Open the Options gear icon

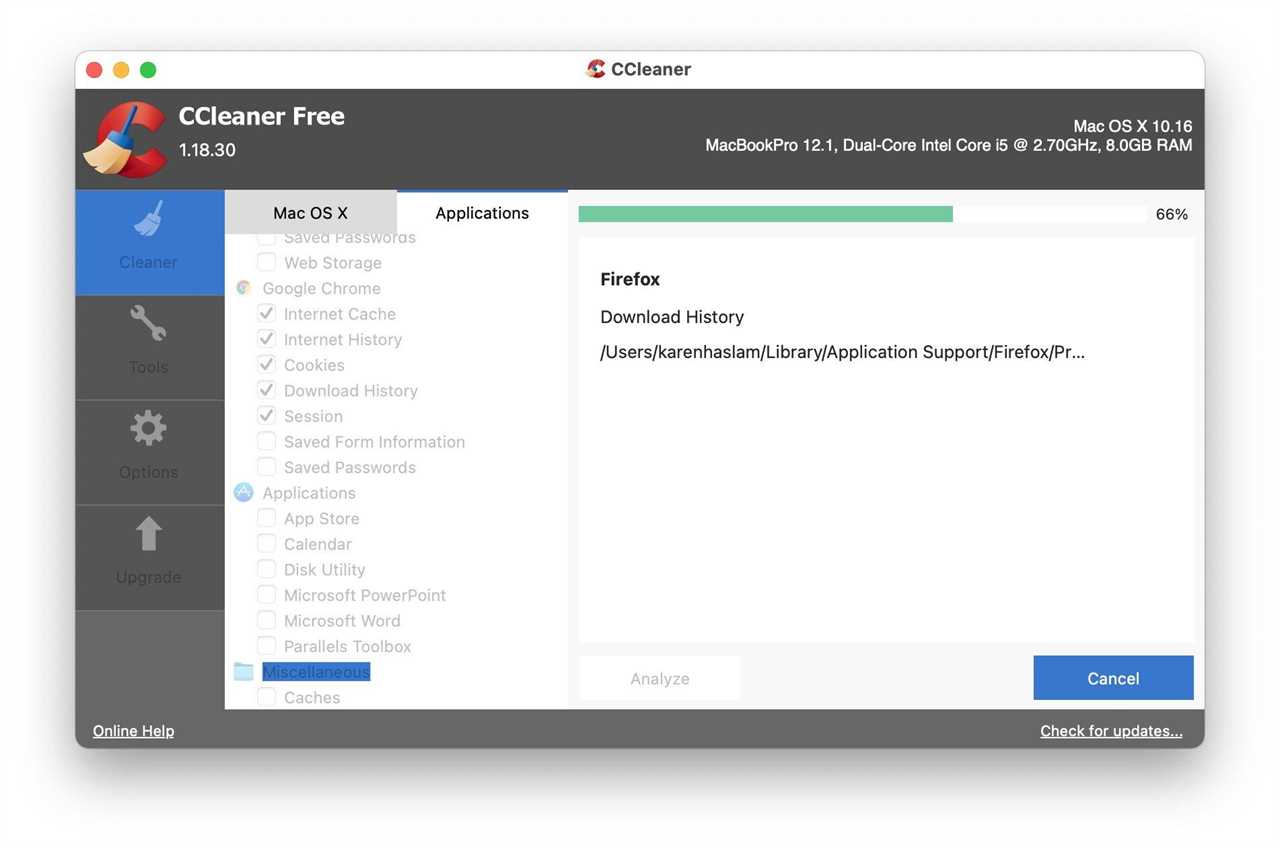click(x=148, y=429)
